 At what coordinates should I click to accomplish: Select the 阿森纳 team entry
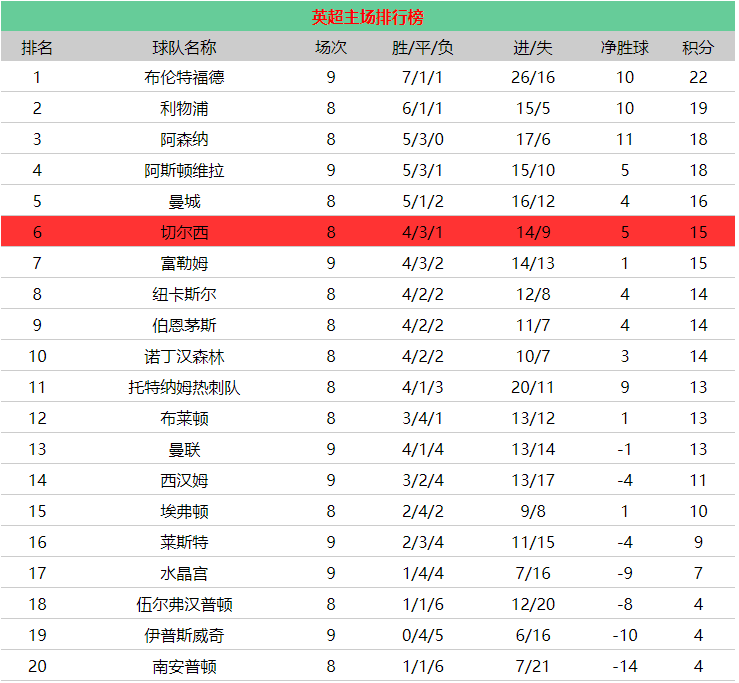184,139
